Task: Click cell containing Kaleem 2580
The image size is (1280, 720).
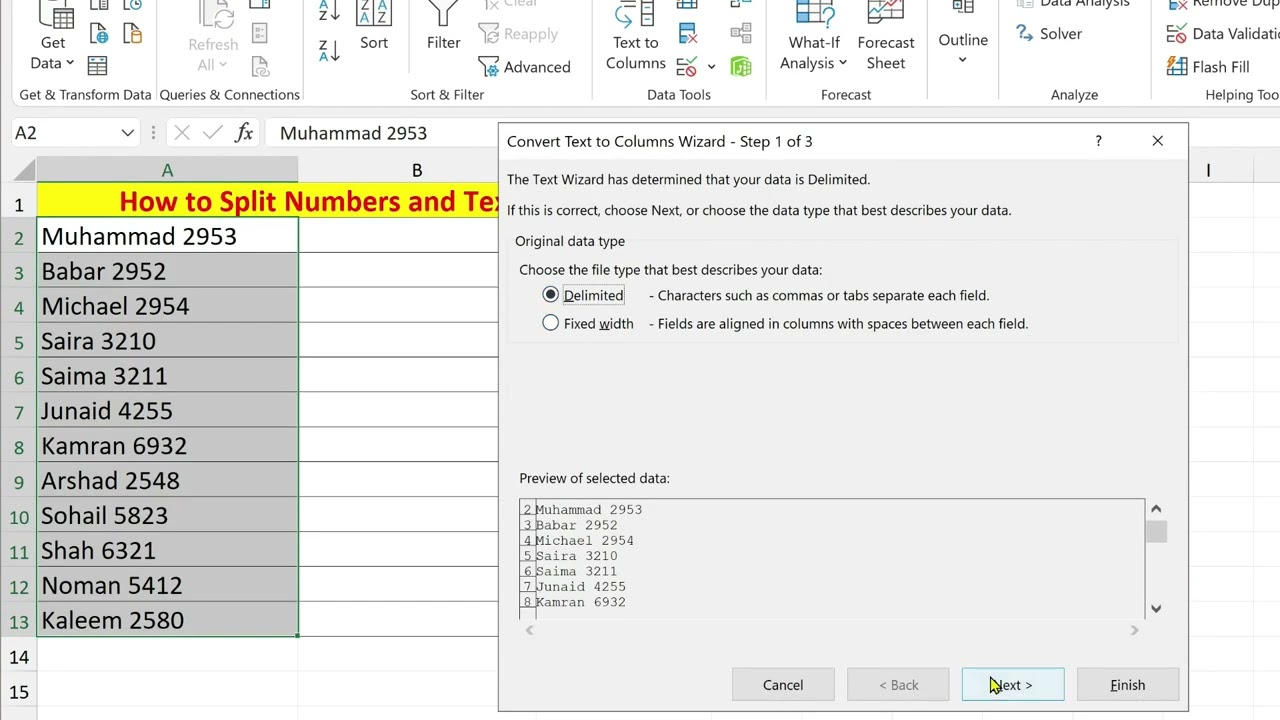Action: (167, 620)
